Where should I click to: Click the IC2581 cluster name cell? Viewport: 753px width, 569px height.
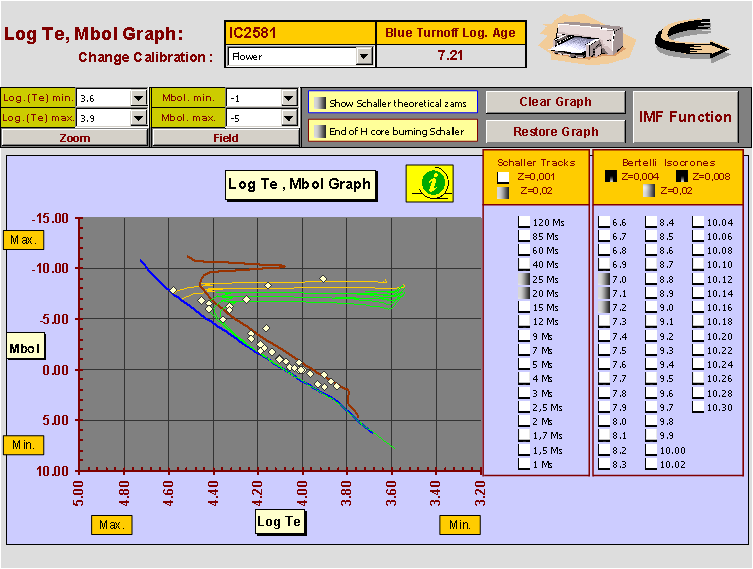click(x=300, y=33)
